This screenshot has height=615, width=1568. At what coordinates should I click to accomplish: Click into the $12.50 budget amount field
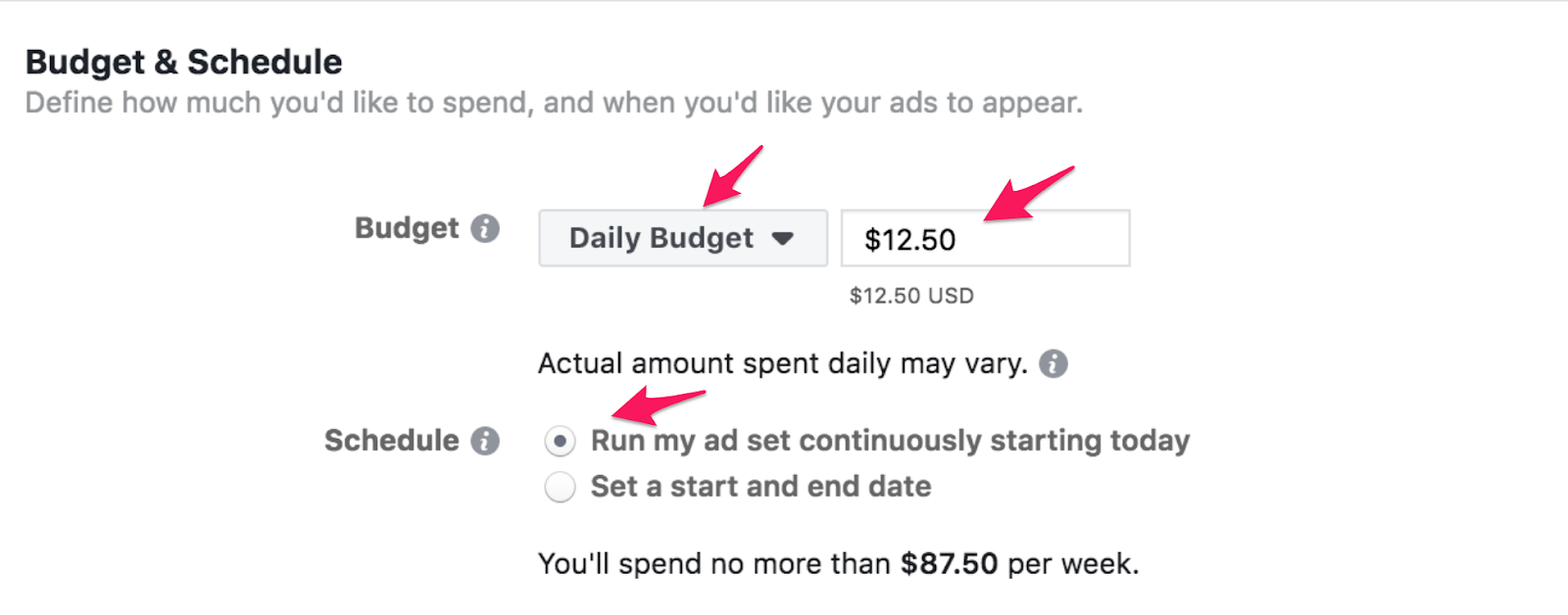(x=985, y=239)
